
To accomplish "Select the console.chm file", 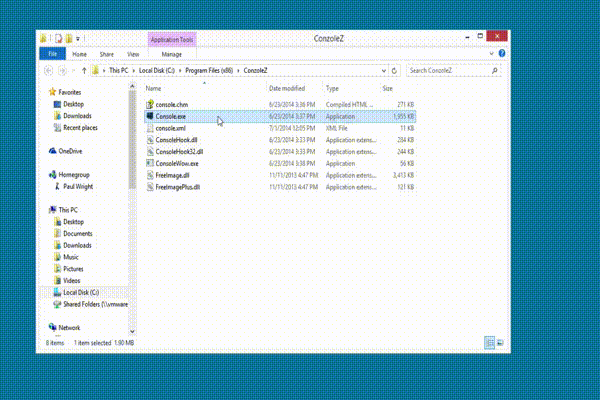I will coord(280,104).
